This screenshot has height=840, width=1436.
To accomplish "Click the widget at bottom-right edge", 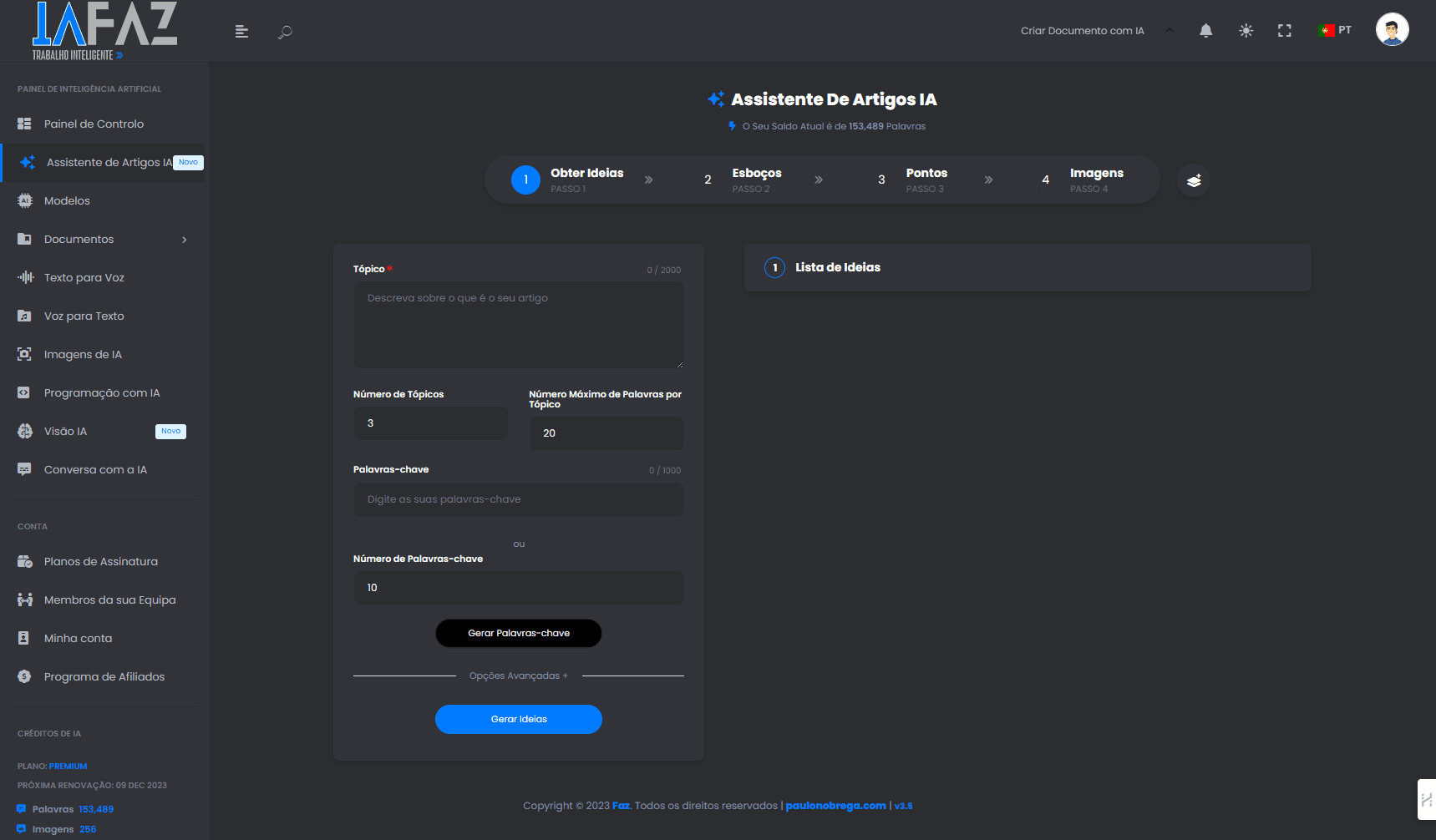I will (1426, 800).
